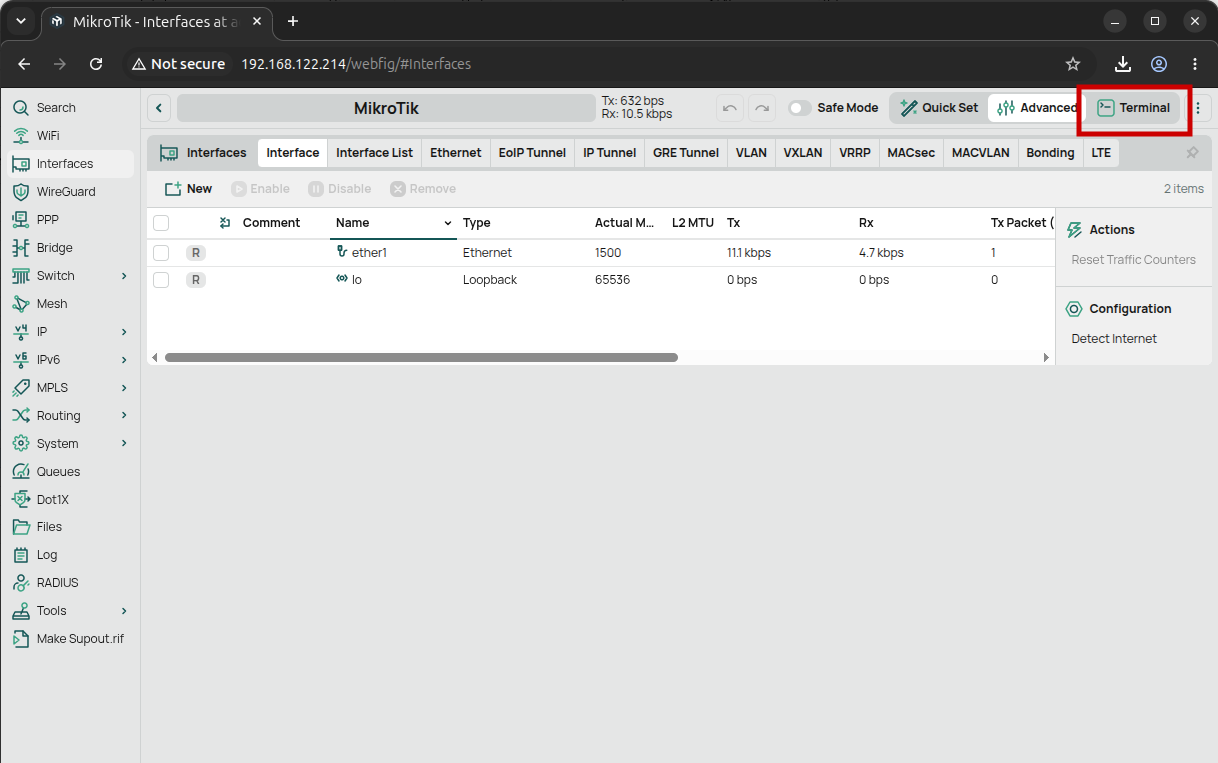Open the Bonding tab
The height and width of the screenshot is (763, 1218).
1050,153
